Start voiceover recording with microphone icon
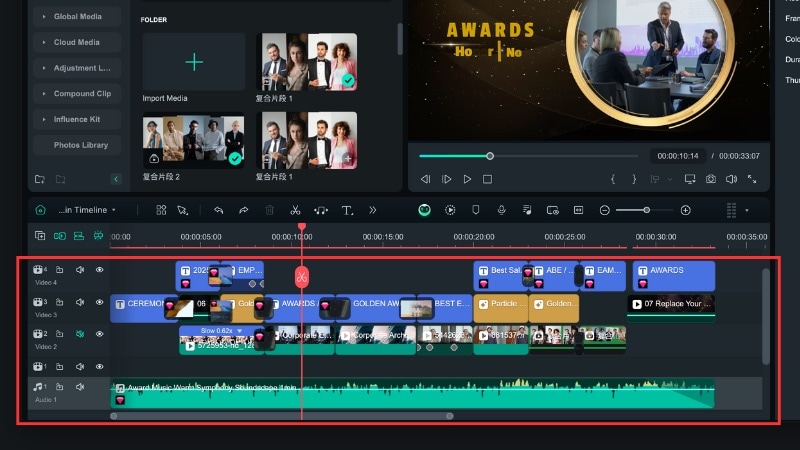This screenshot has width=800, height=450. pyautogui.click(x=502, y=210)
